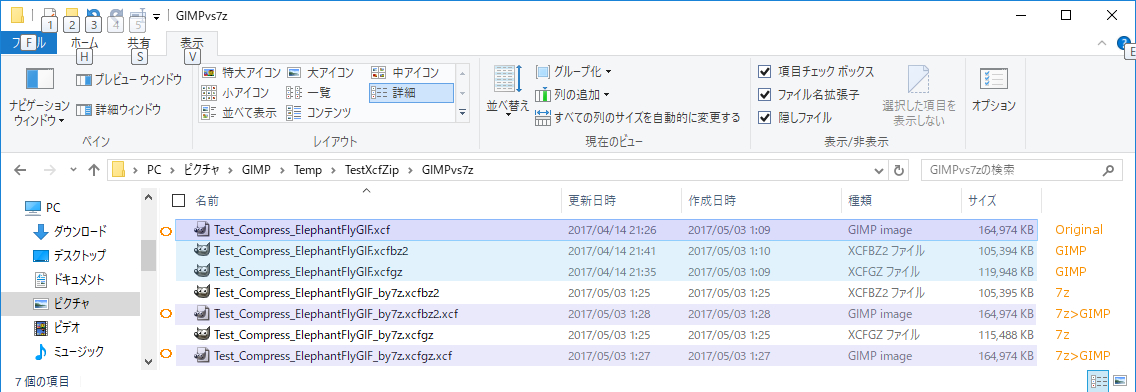Open Documents (ドキュメント) in navigation pane

pos(70,280)
